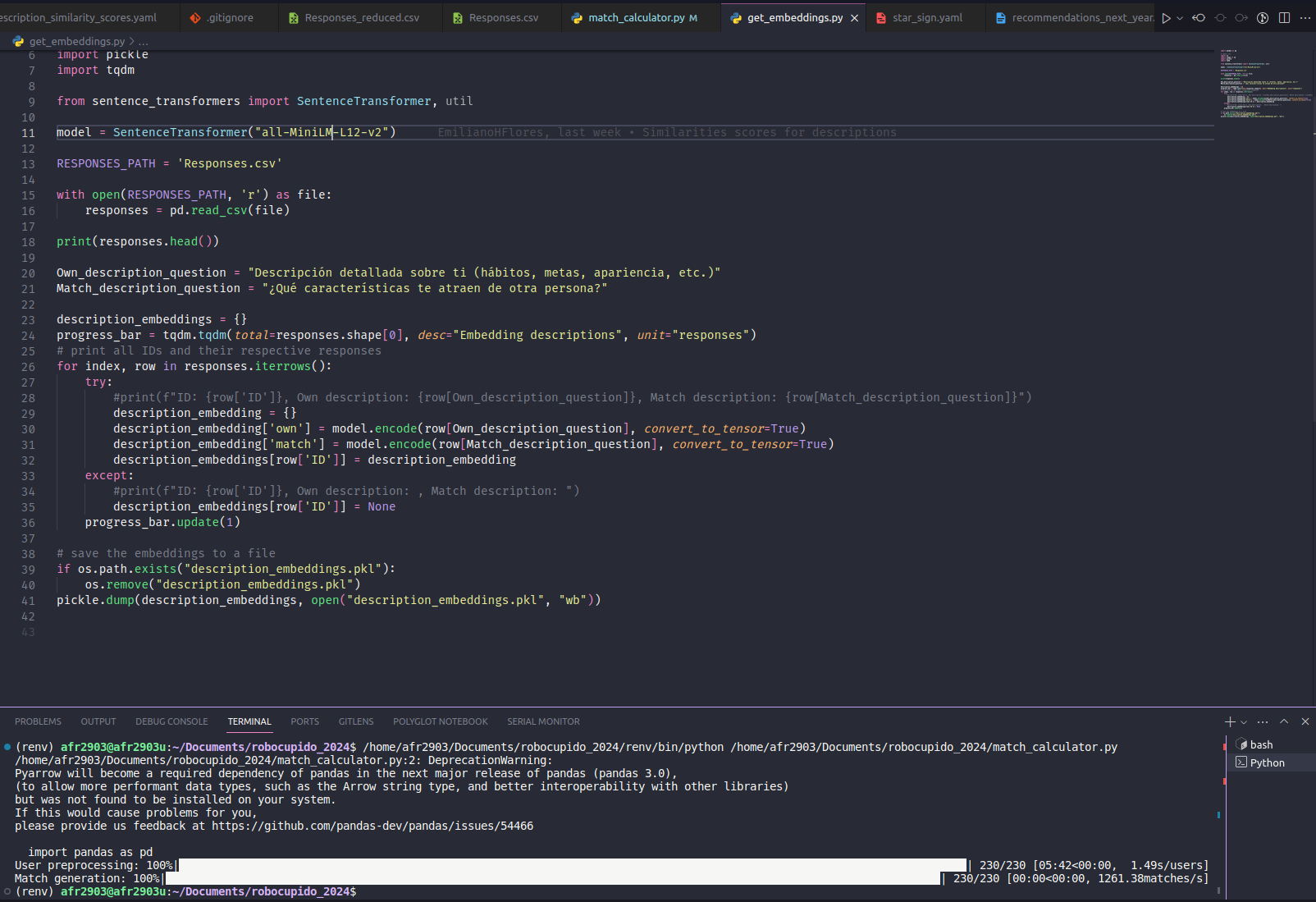Open the terminal launch profile dropdown
The height and width of the screenshot is (902, 1316).
[x=1244, y=722]
